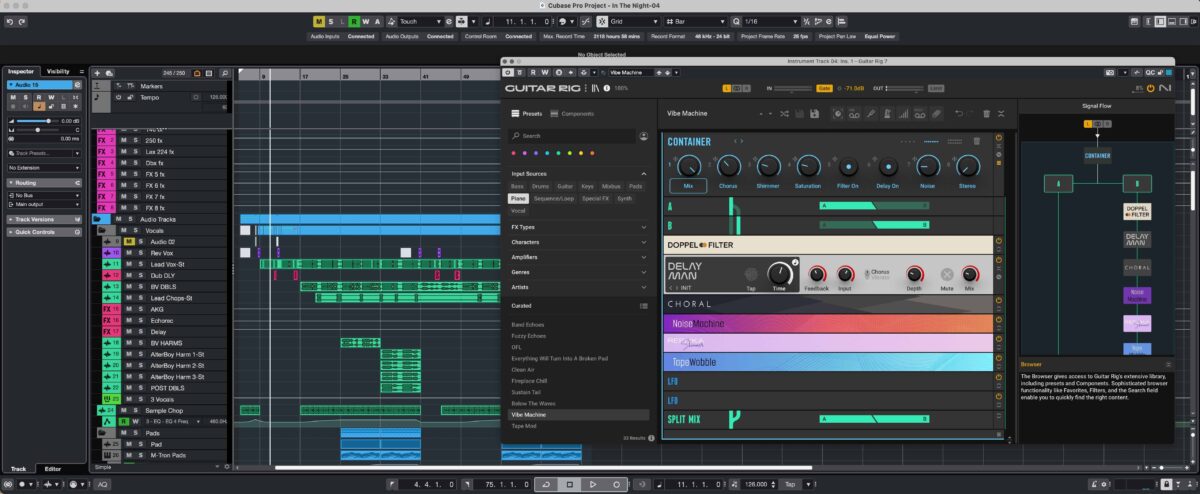The height and width of the screenshot is (494, 1200).
Task: Click the shuffle preset icon in Guitar Rig
Action: point(784,113)
